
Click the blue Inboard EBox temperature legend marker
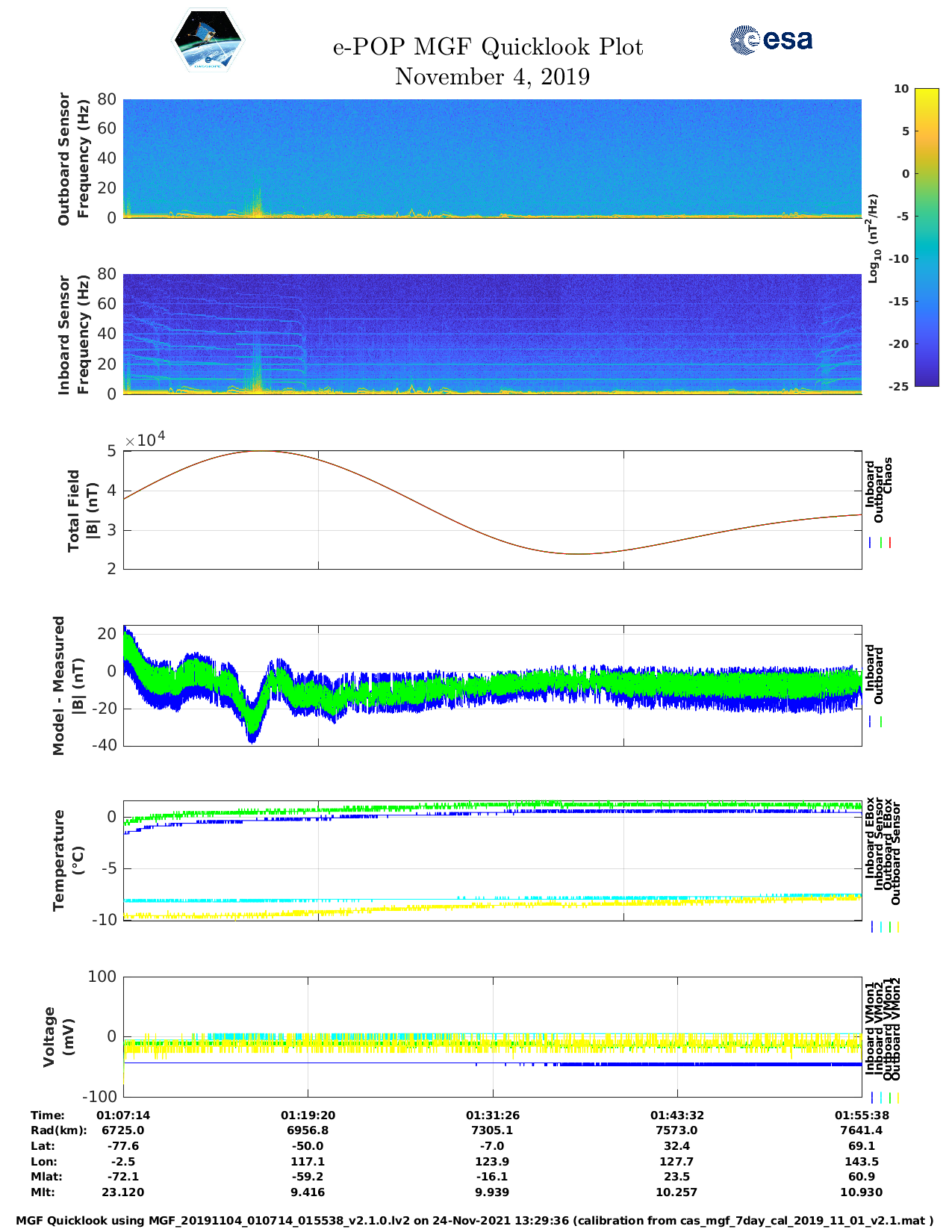[x=871, y=927]
